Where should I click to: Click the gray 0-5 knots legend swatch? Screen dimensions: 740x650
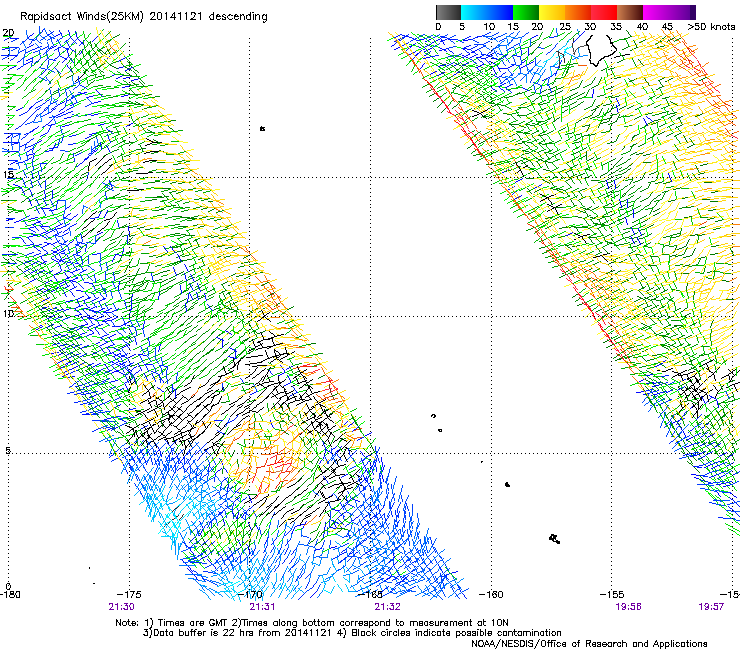(448, 12)
